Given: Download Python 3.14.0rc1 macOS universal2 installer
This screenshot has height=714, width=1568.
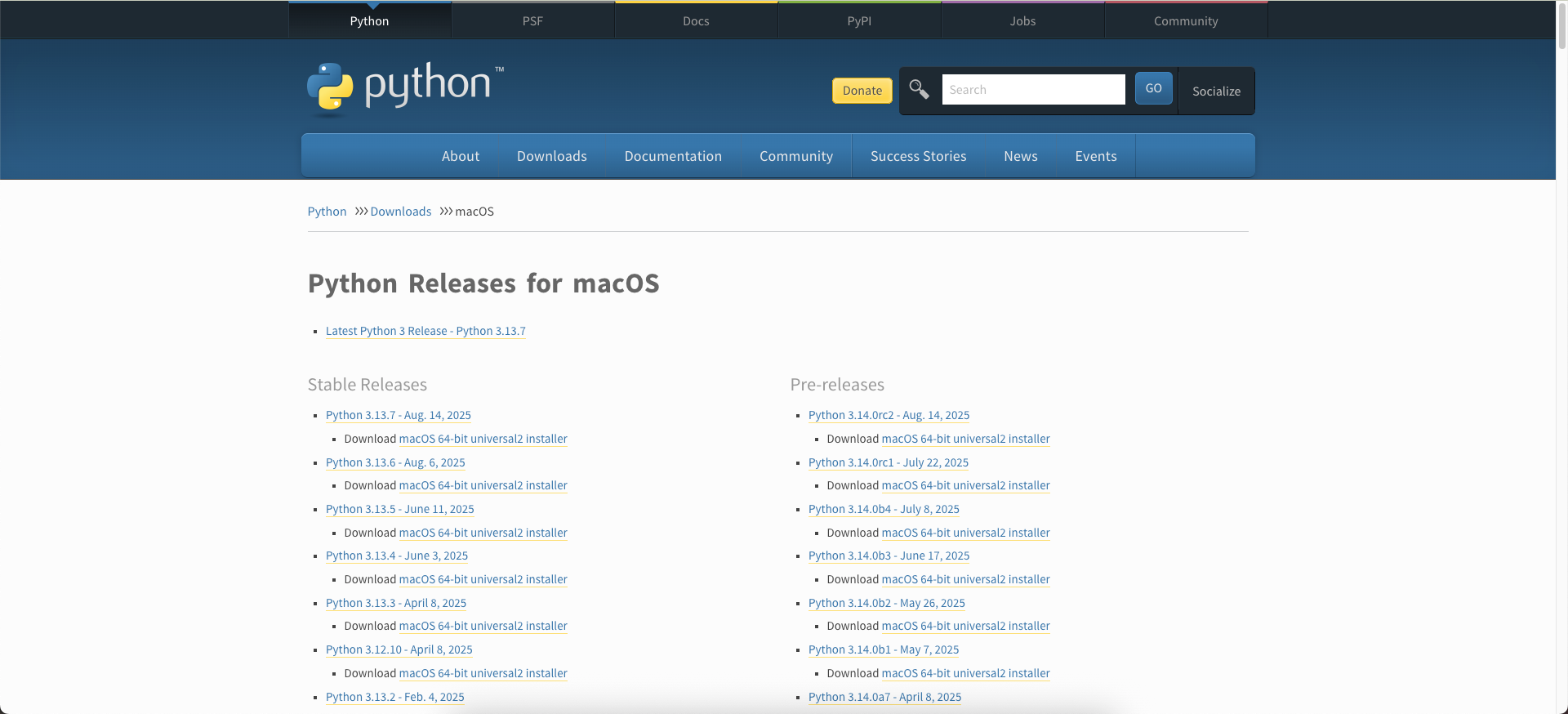Looking at the screenshot, I should click(966, 485).
